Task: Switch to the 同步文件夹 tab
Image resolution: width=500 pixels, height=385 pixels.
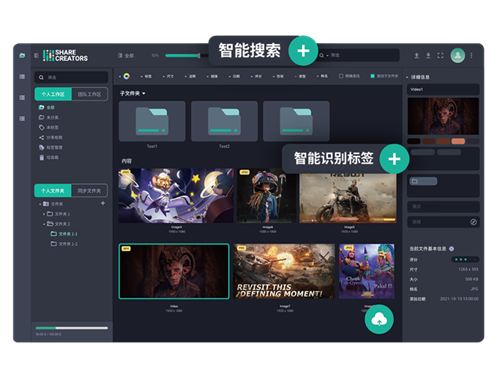Action: [x=89, y=191]
